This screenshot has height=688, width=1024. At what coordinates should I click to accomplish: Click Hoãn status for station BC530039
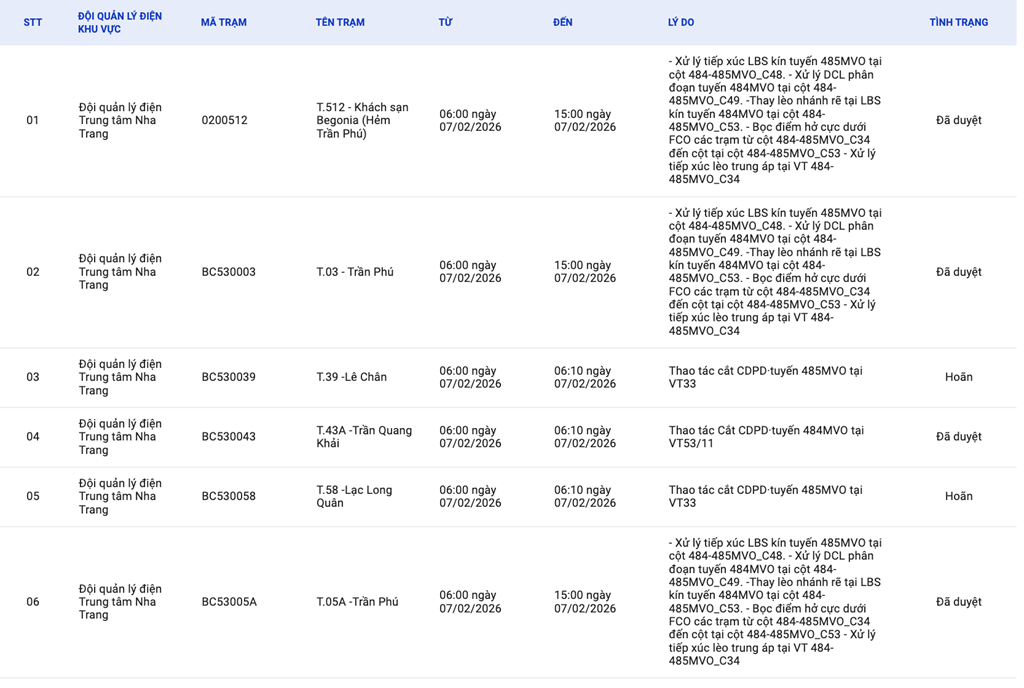click(958, 377)
